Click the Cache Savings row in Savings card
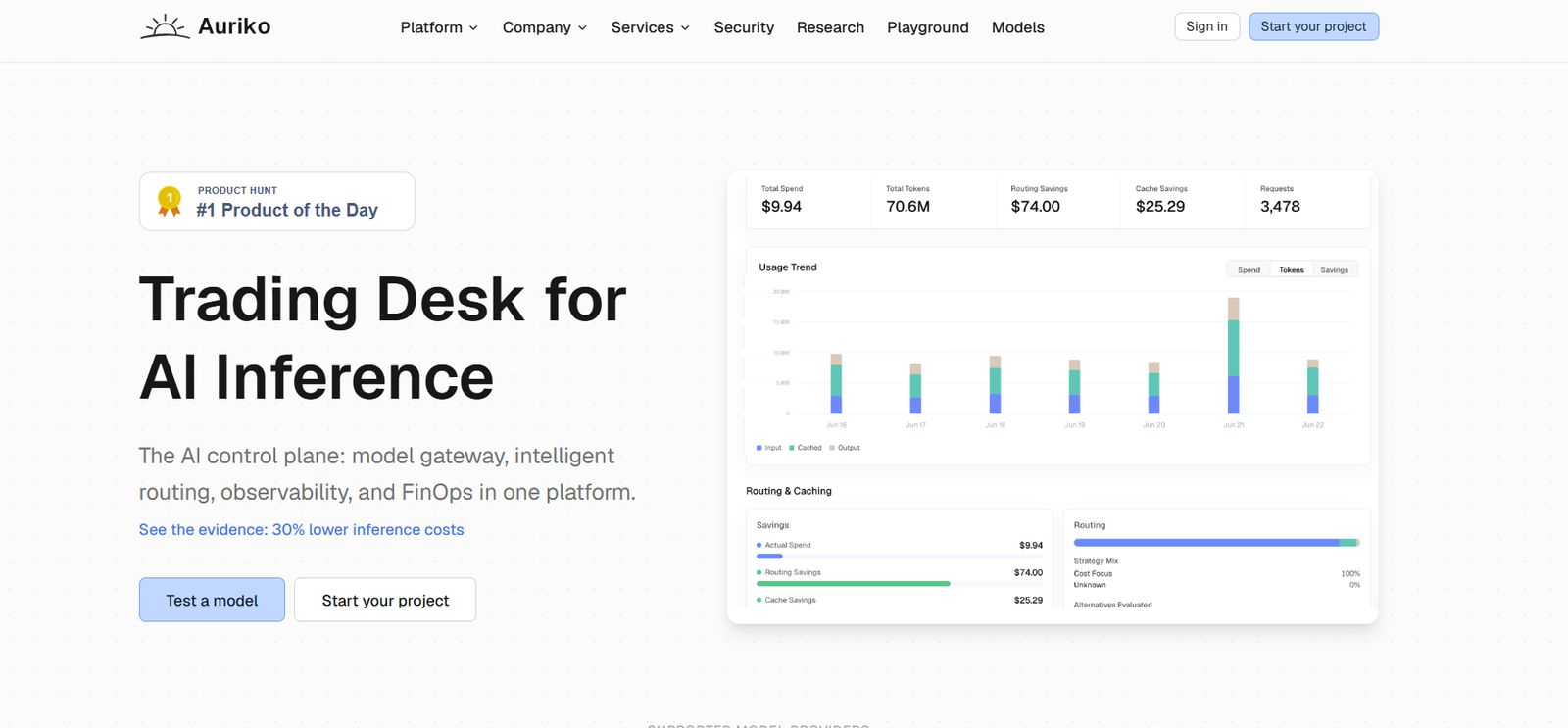The width and height of the screenshot is (1568, 728). coord(900,600)
